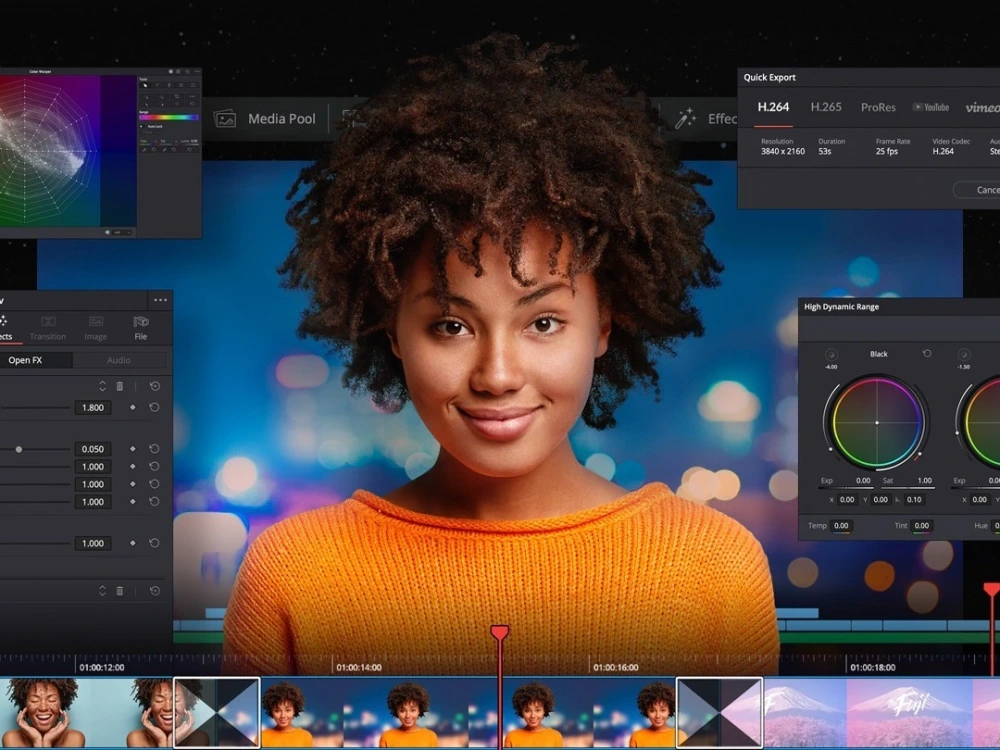Click the Temp value field in HDR panel

click(842, 526)
